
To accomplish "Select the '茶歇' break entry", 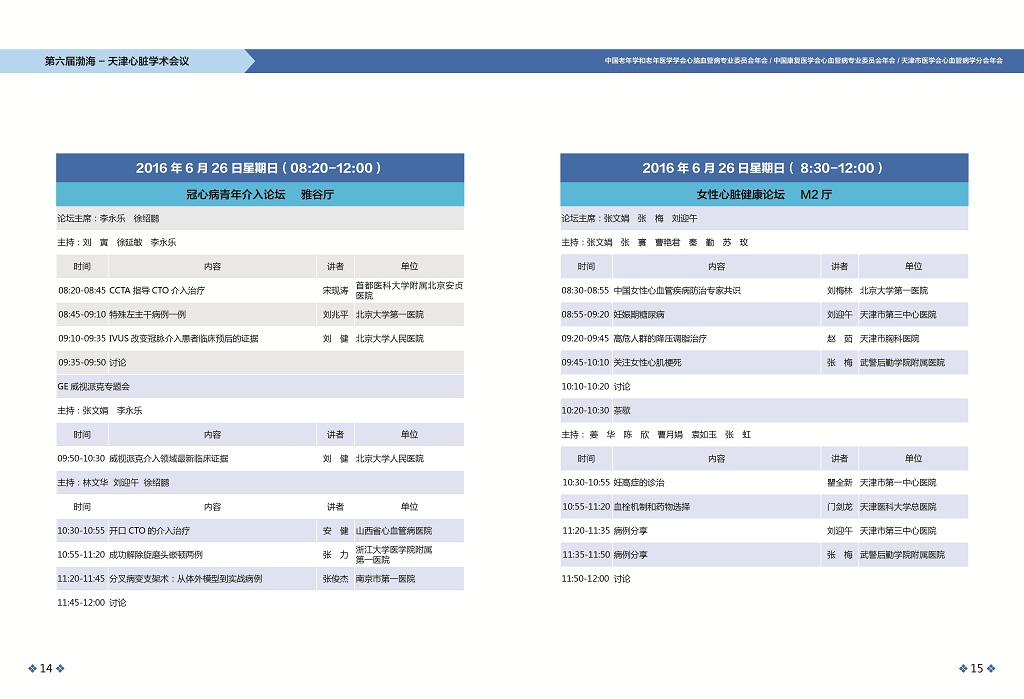I will click(x=622, y=410).
